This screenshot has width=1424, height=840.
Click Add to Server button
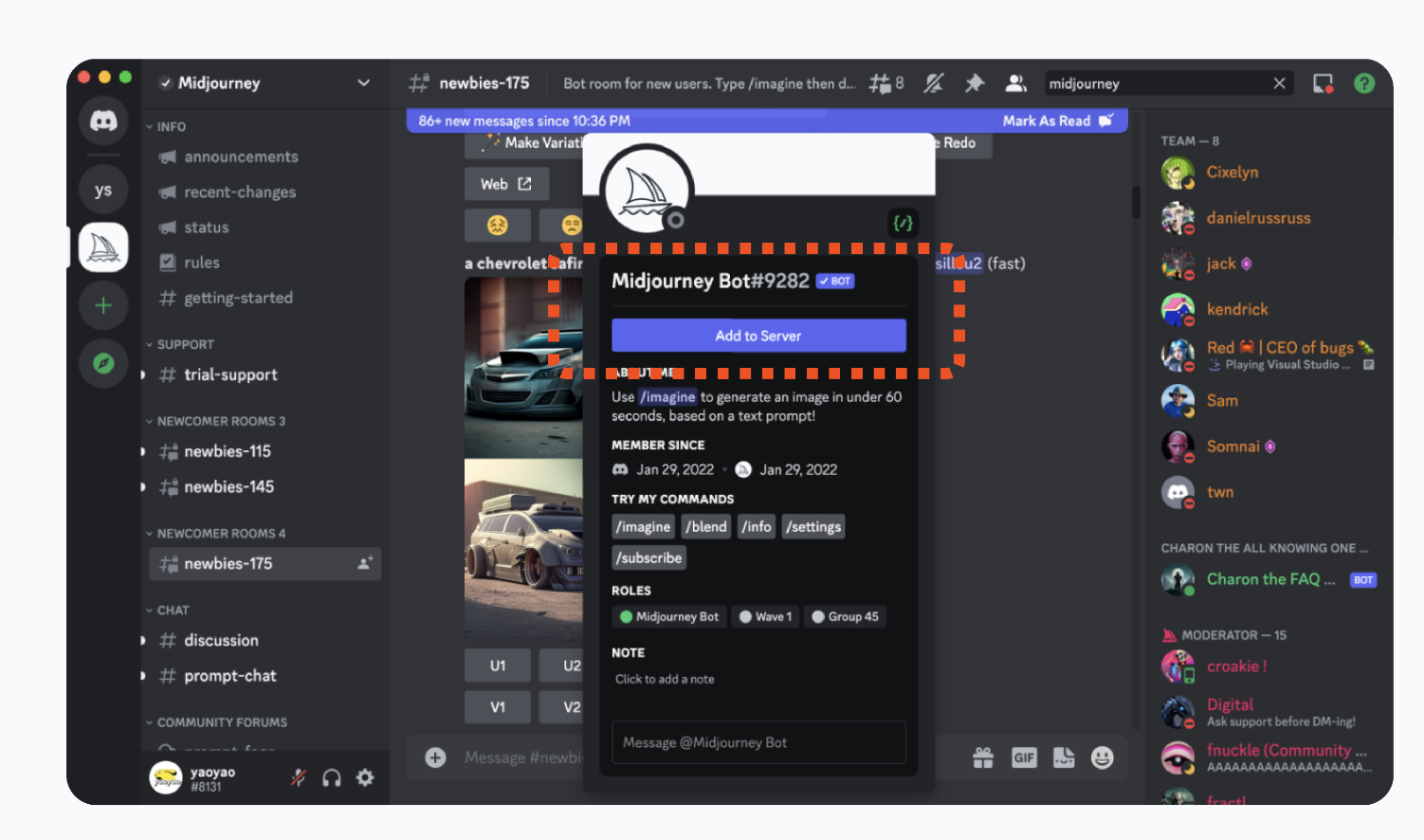click(758, 336)
